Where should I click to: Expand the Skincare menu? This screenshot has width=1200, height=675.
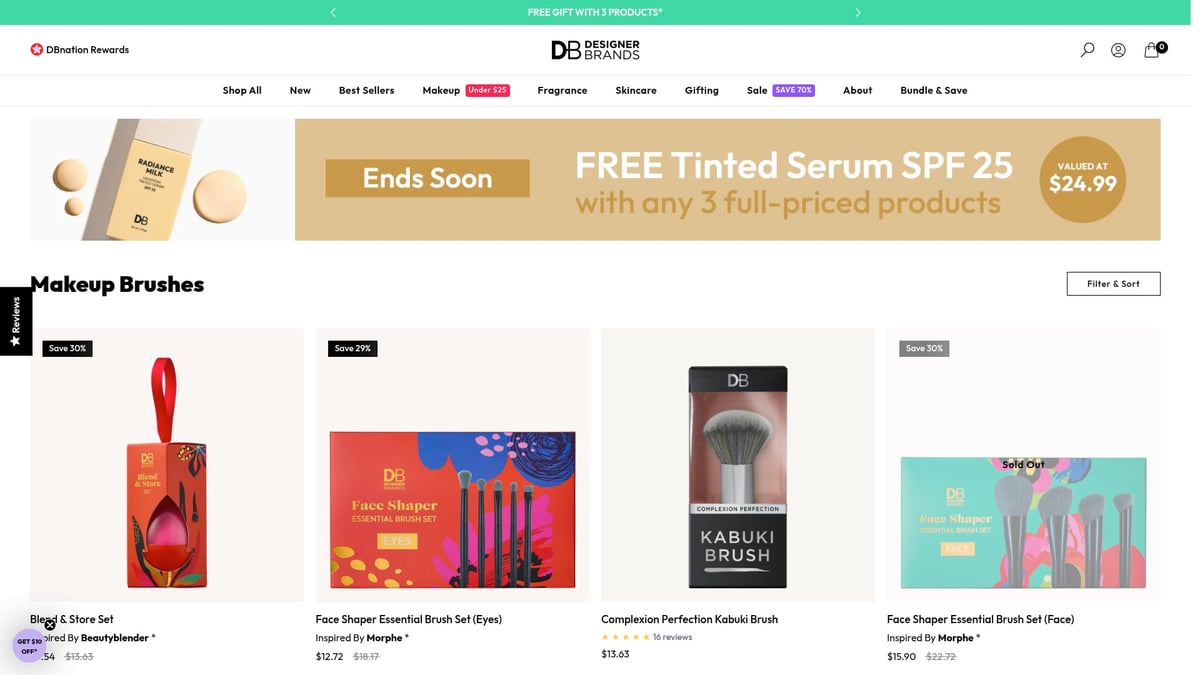[636, 90]
